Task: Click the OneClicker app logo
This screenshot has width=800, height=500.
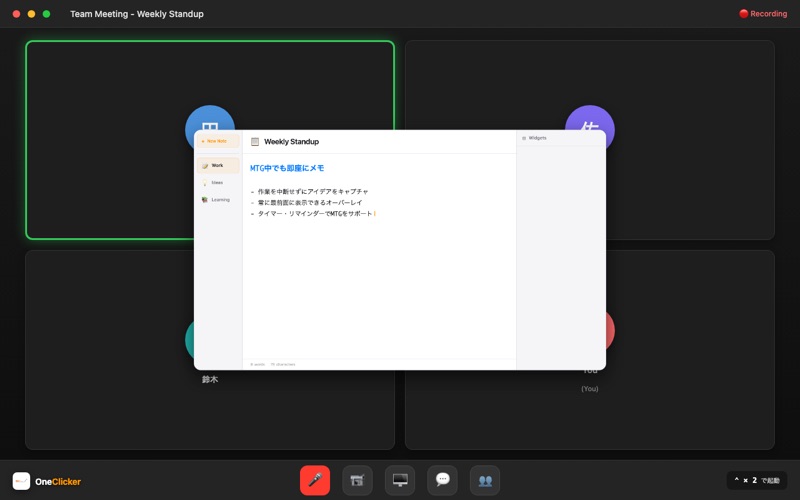Action: click(21, 481)
